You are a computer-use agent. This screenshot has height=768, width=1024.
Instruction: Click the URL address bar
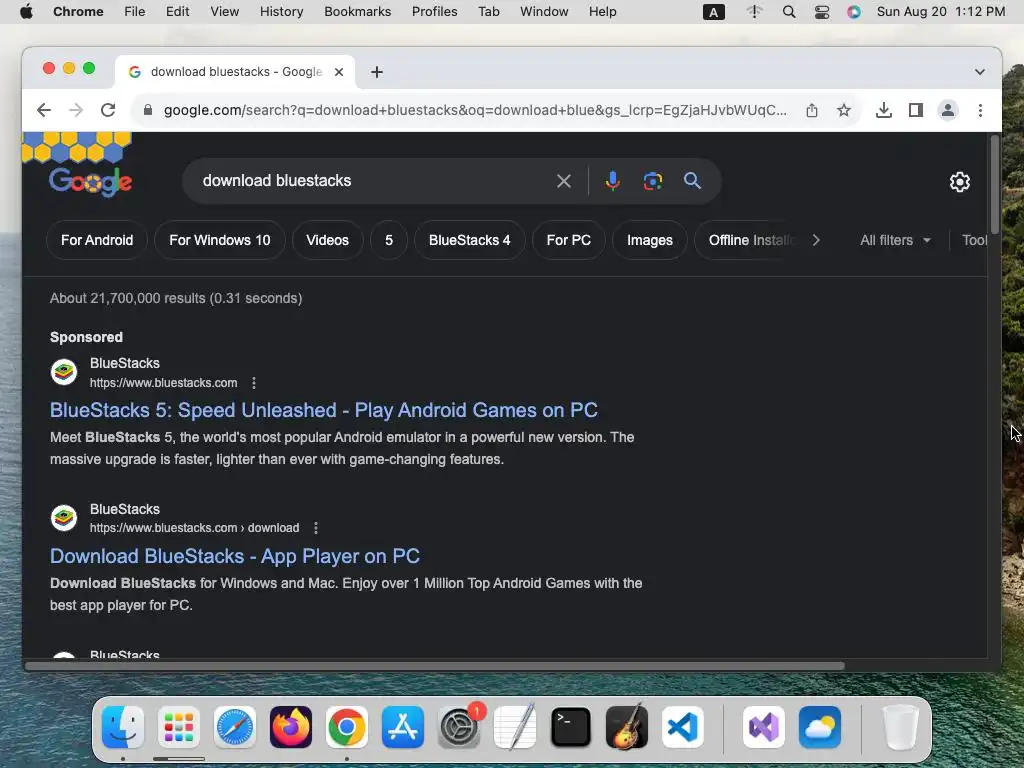pyautogui.click(x=475, y=110)
